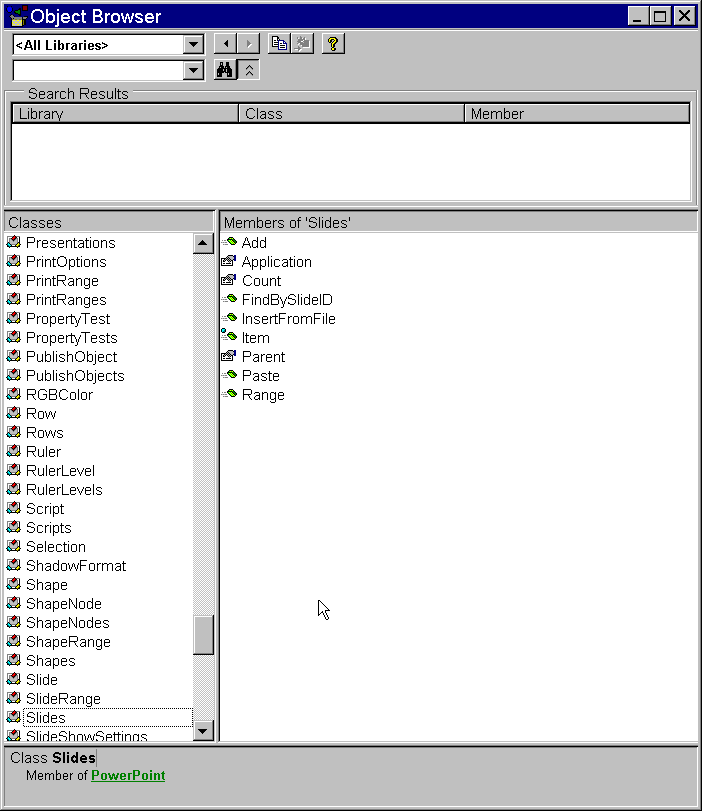Click the View Definition icon
The image size is (702, 811).
[303, 44]
